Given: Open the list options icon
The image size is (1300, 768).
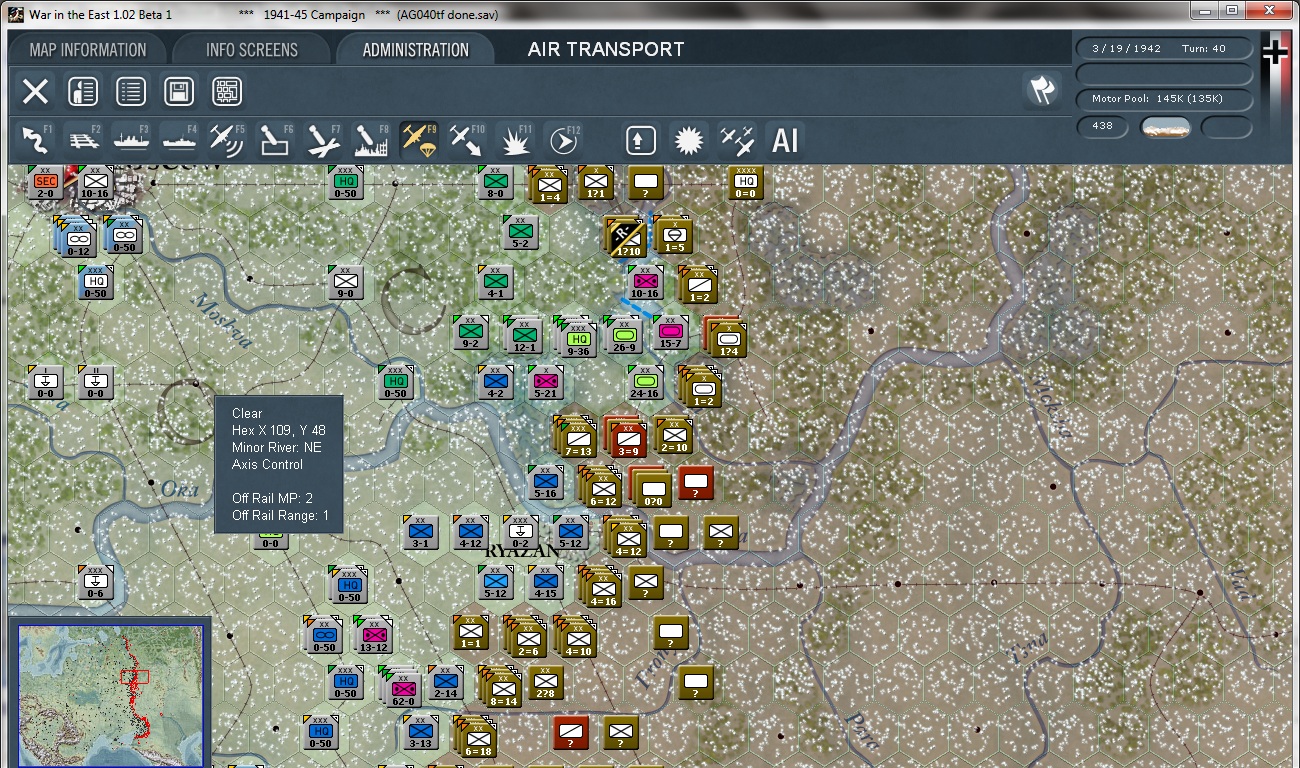Looking at the screenshot, I should point(131,92).
